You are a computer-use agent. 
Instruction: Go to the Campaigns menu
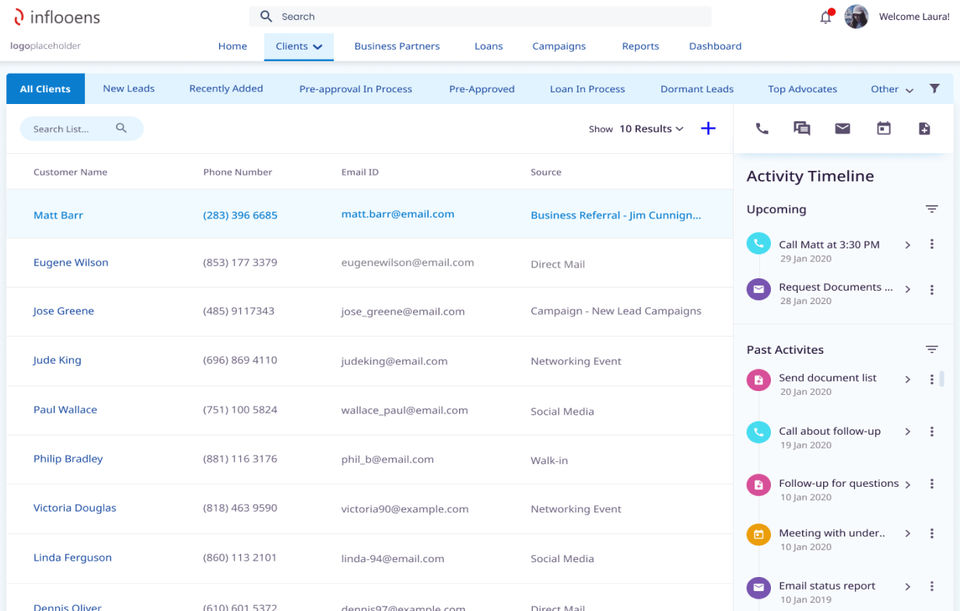coord(559,46)
